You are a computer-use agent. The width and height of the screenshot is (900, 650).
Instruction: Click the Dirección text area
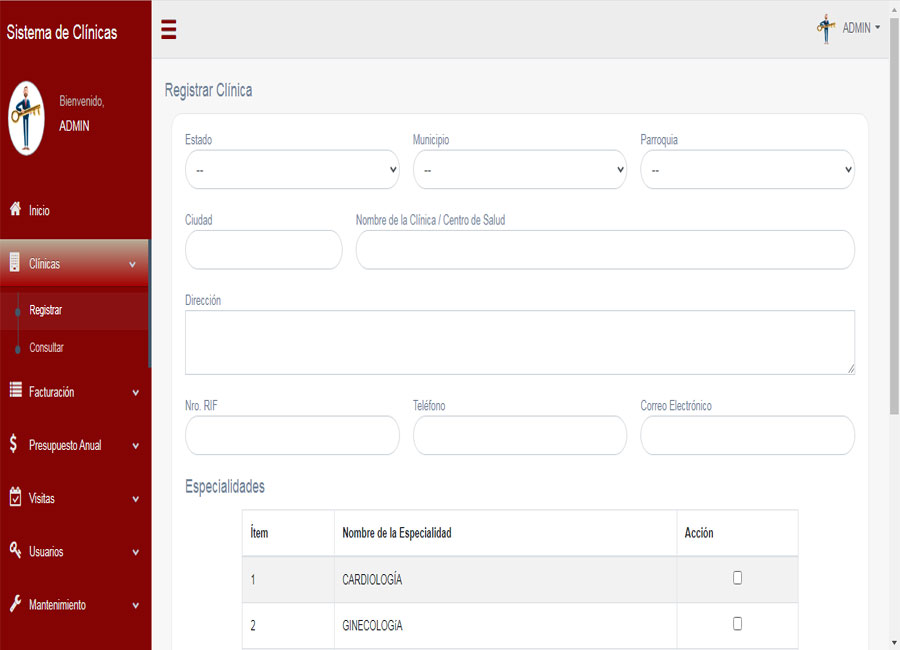click(x=519, y=342)
